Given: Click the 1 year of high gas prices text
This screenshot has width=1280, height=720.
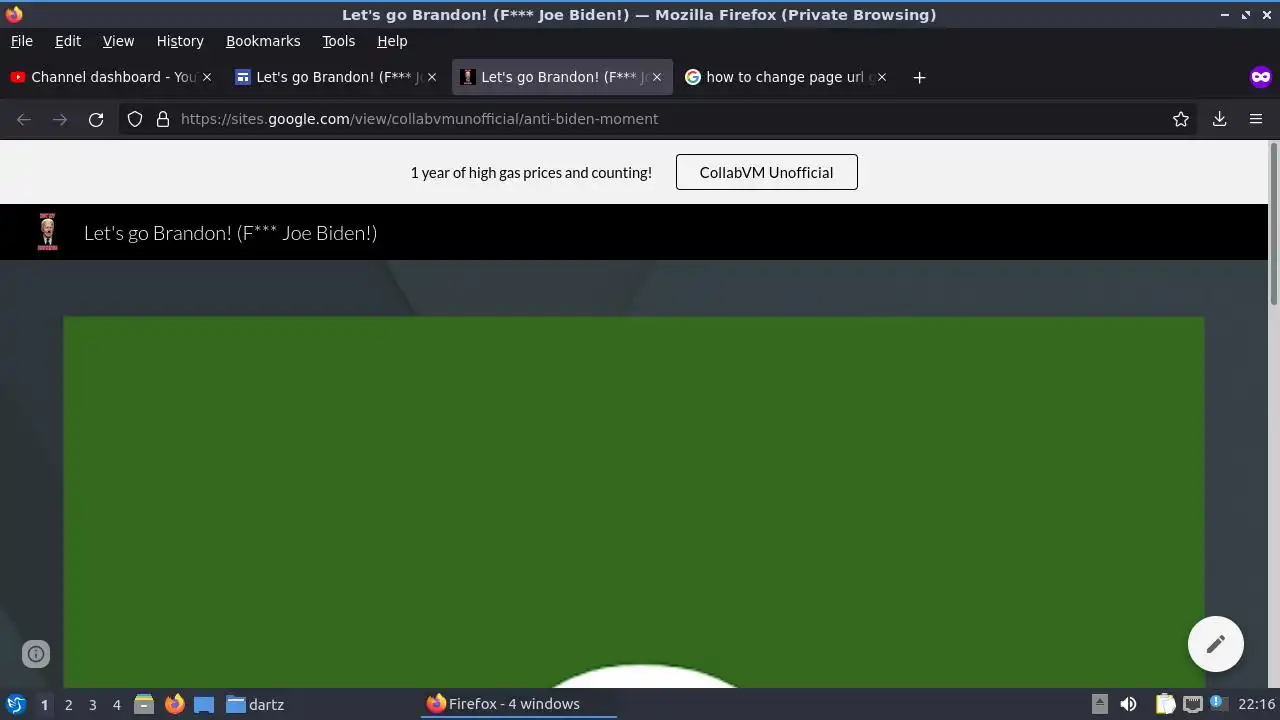Looking at the screenshot, I should point(531,172).
